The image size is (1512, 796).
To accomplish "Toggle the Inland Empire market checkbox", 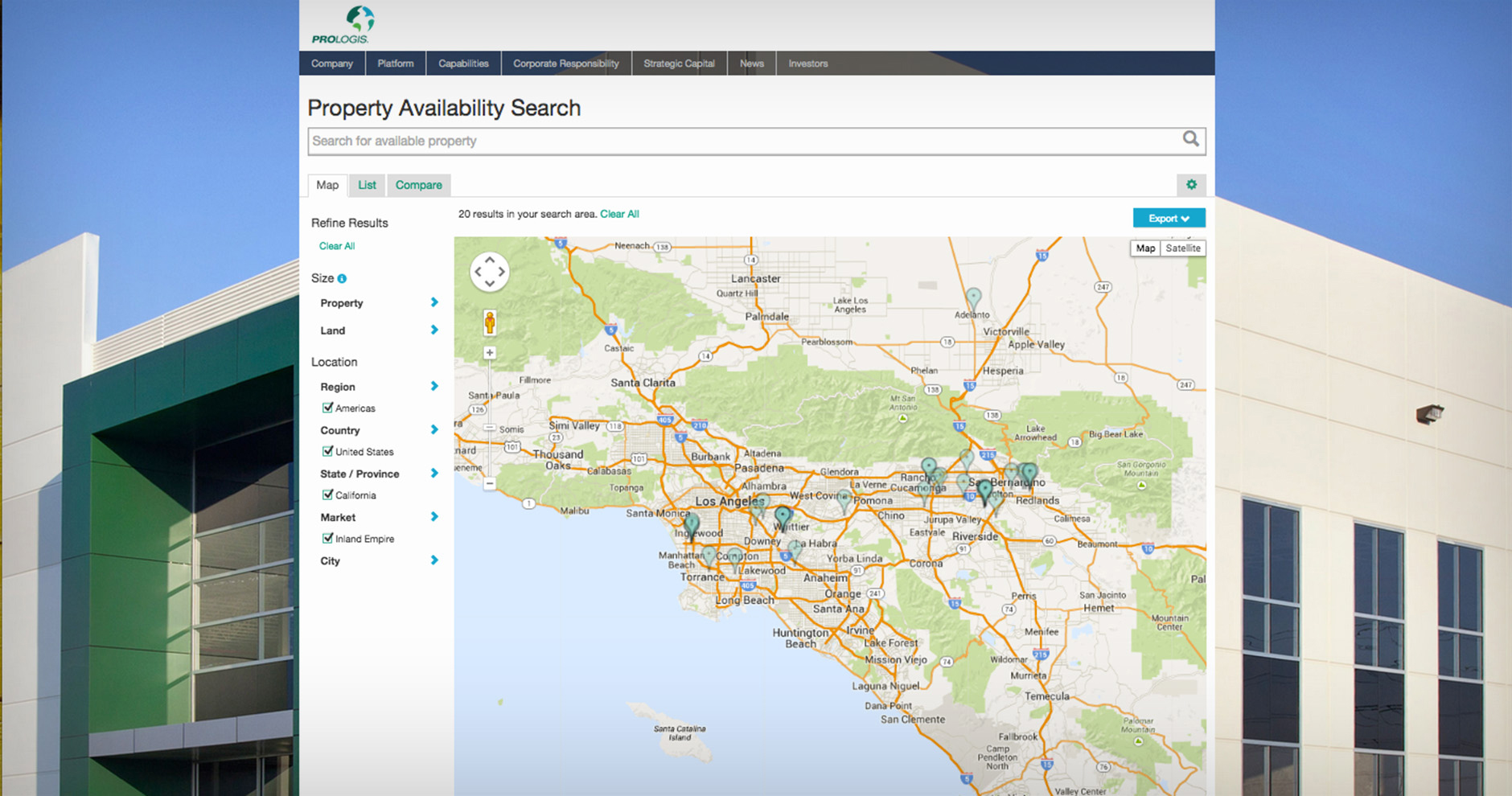I will pyautogui.click(x=327, y=538).
